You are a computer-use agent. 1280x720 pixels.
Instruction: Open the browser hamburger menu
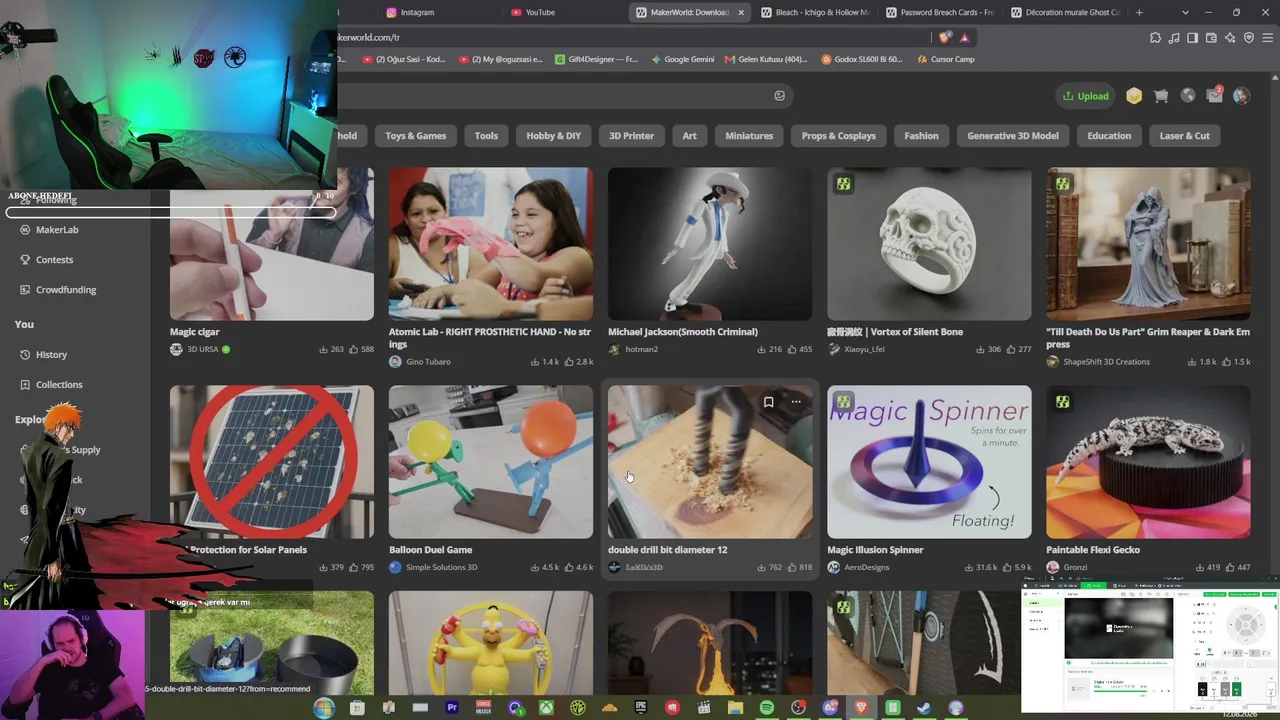[1268, 38]
